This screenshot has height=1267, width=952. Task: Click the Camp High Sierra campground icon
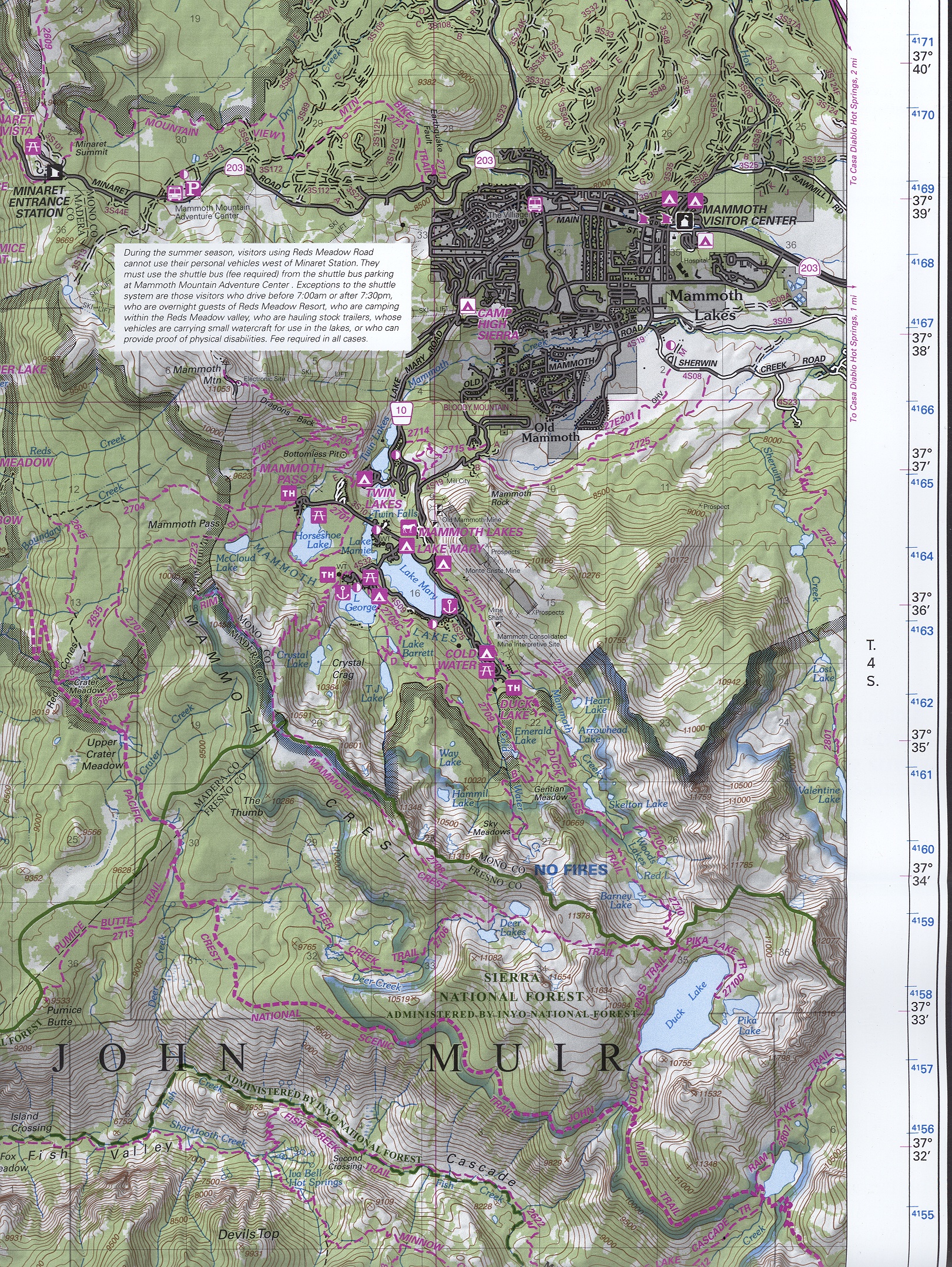(x=468, y=306)
